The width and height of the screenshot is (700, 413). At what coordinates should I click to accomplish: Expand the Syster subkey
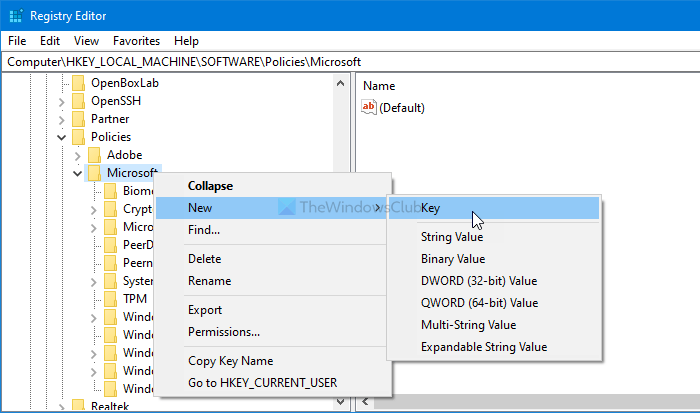pyautogui.click(x=94, y=282)
